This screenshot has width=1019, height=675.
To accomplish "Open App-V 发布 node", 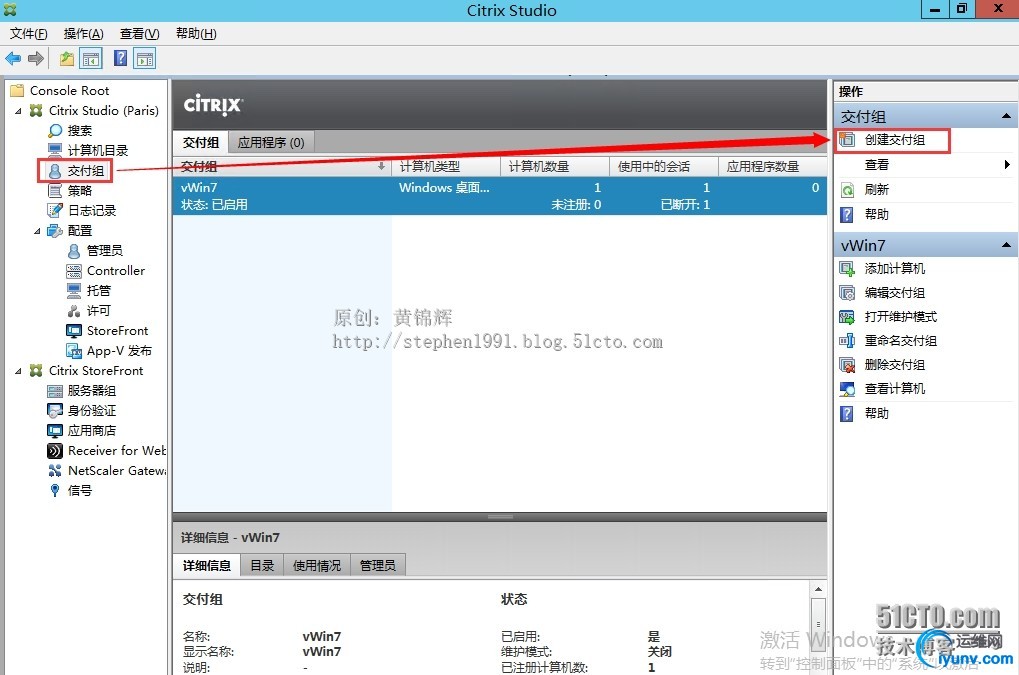I will coord(119,351).
